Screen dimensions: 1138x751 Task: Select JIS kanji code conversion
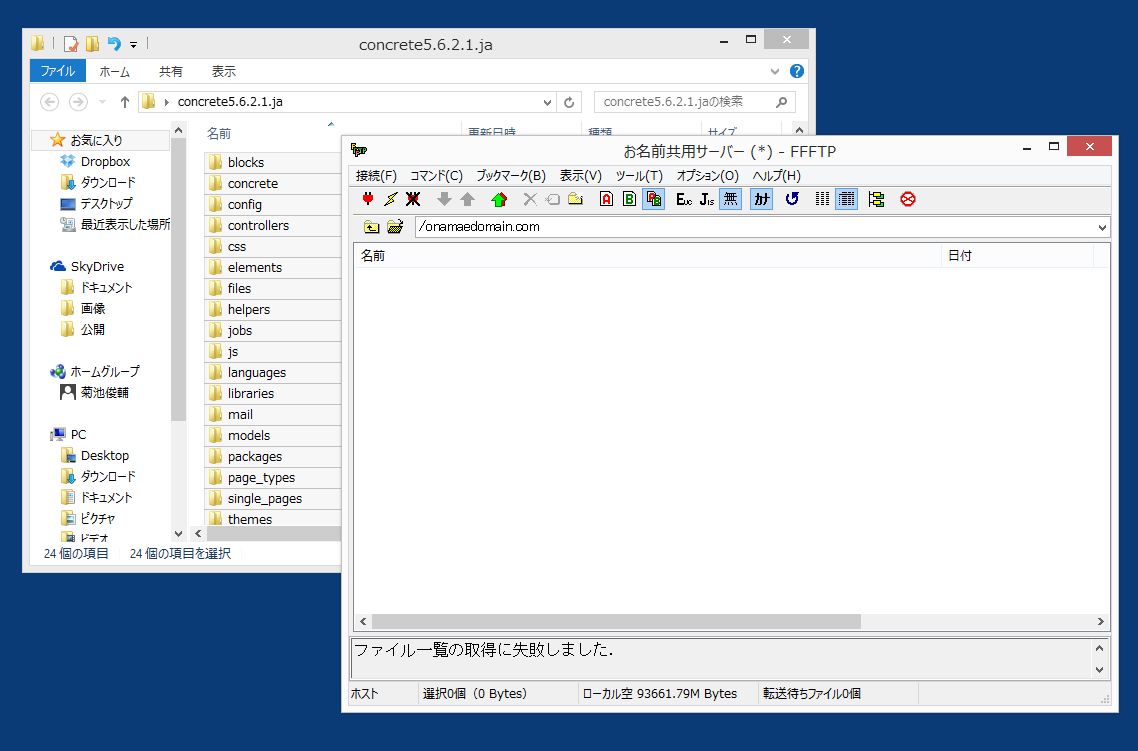click(x=707, y=199)
